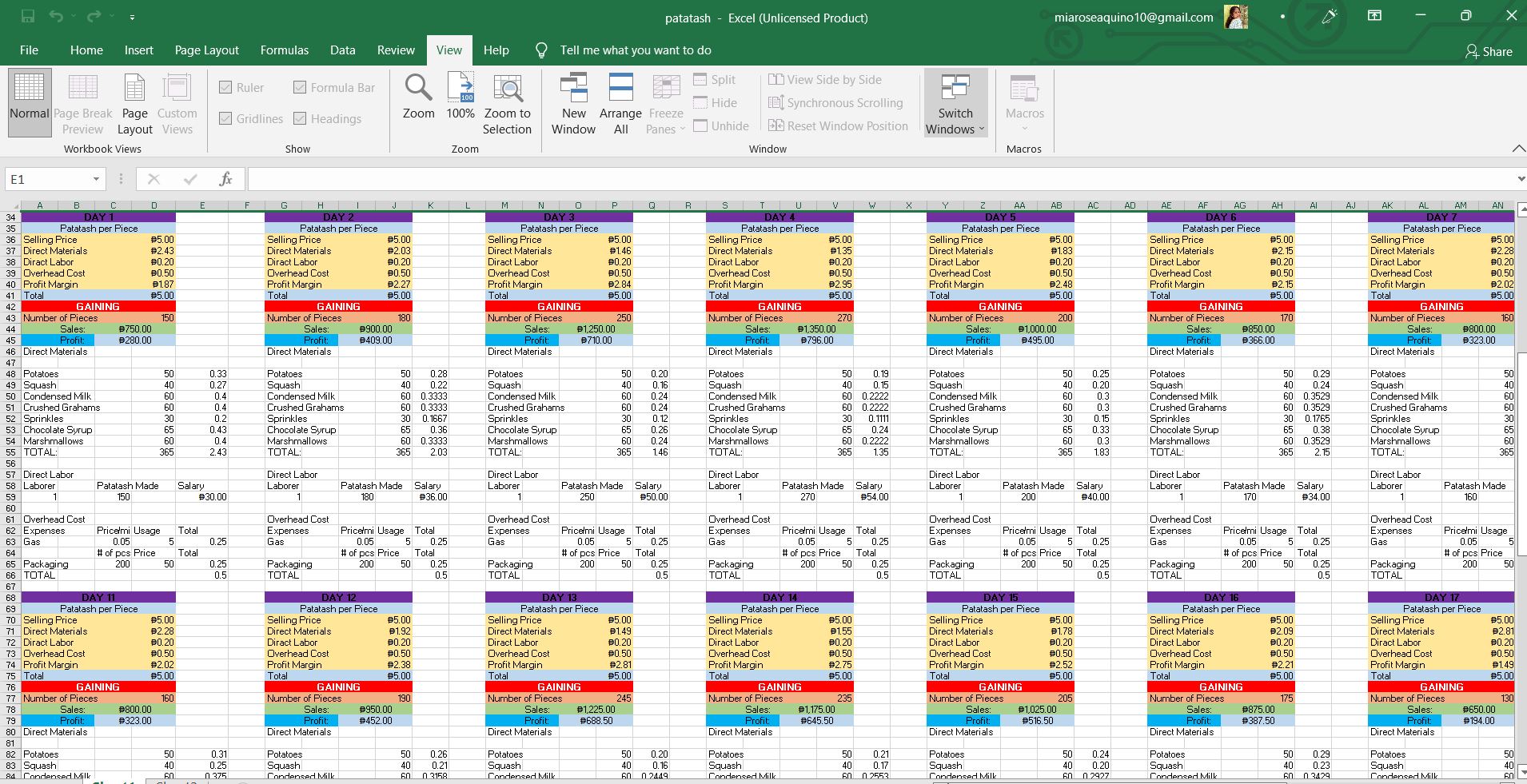Open the Home tab
Viewport: 1527px width, 784px height.
[x=86, y=50]
